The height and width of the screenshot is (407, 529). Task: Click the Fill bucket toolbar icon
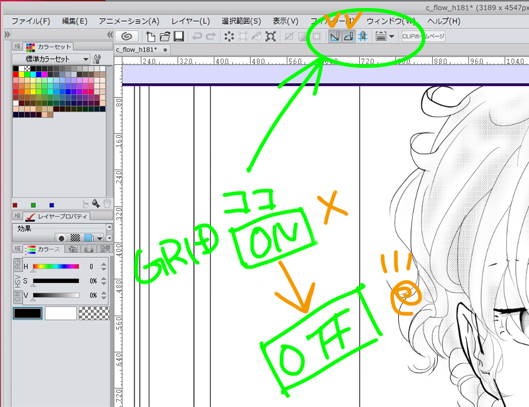(x=256, y=36)
